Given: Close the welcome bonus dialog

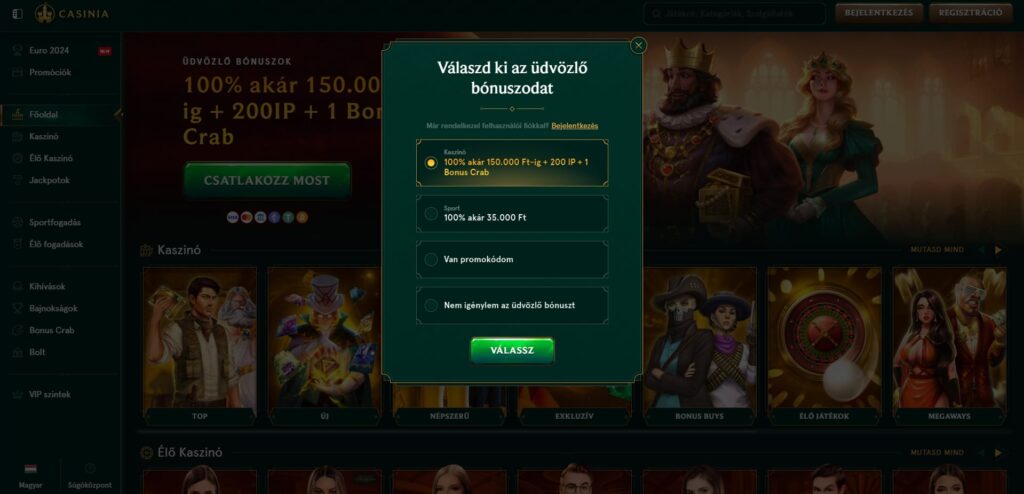Looking at the screenshot, I should (x=639, y=45).
